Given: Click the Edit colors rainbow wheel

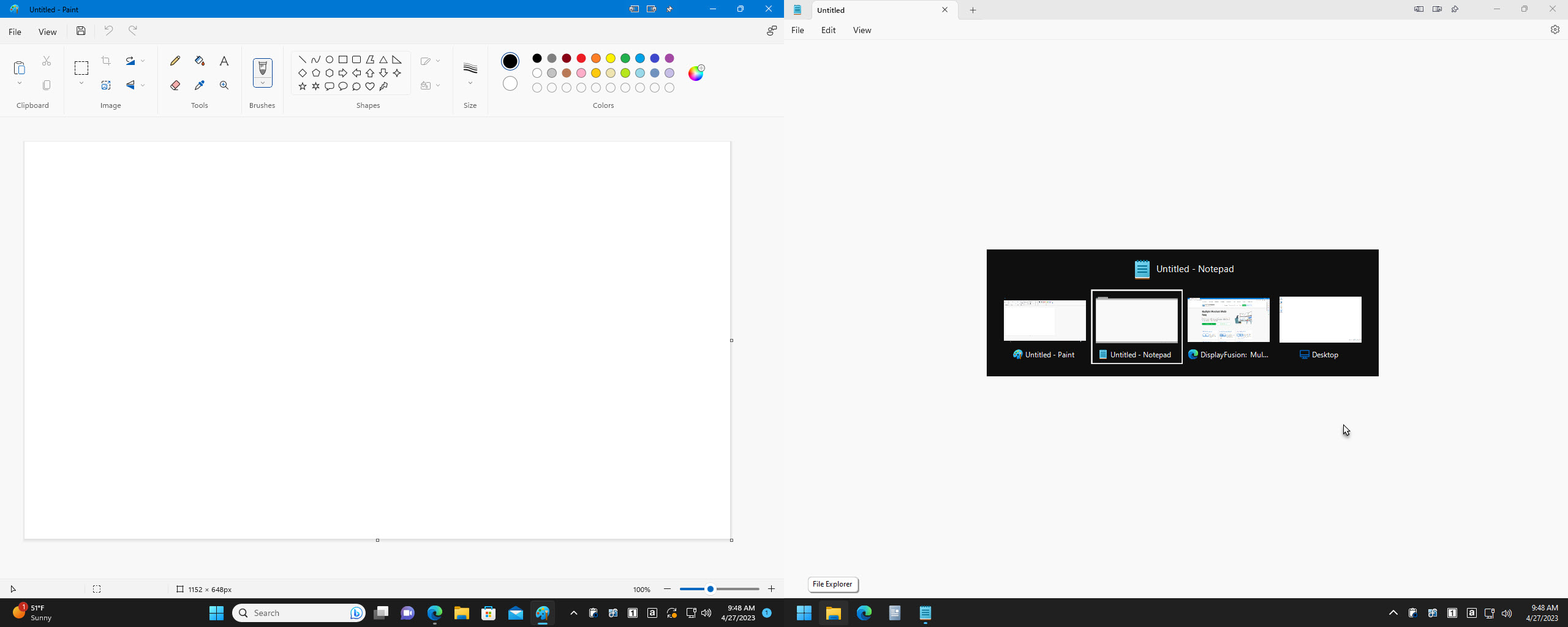Looking at the screenshot, I should [696, 73].
